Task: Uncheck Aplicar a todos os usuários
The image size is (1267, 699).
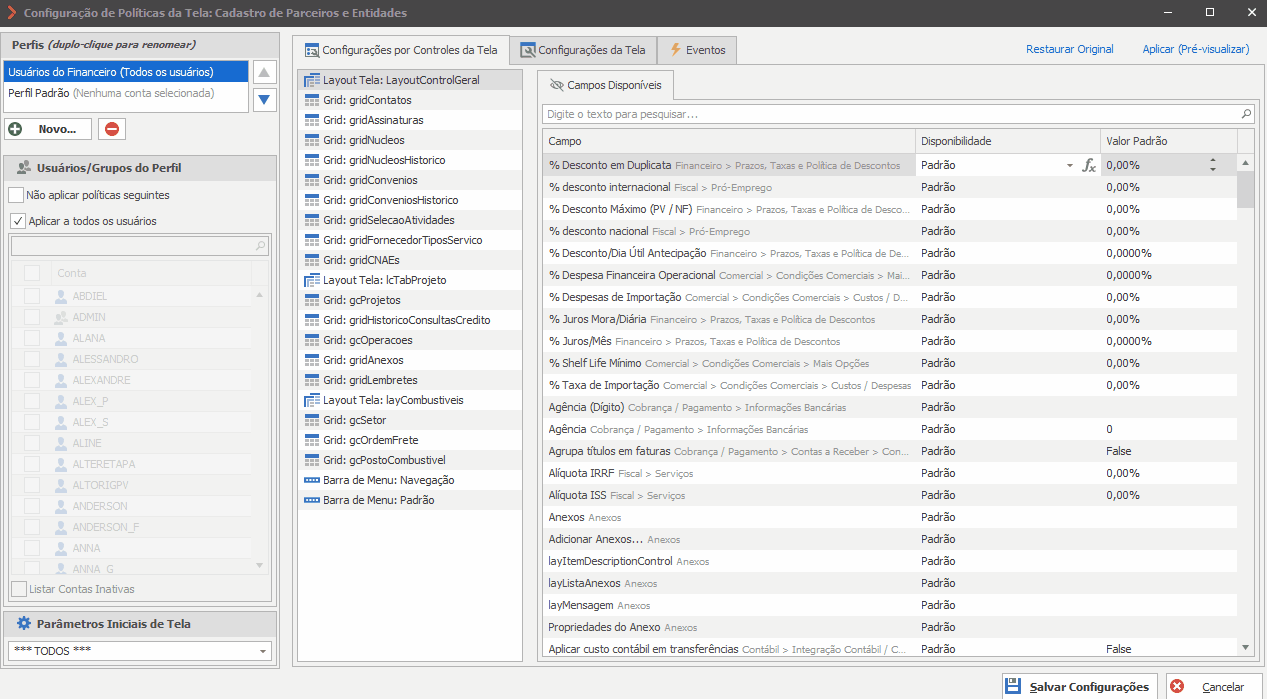Action: click(x=17, y=221)
